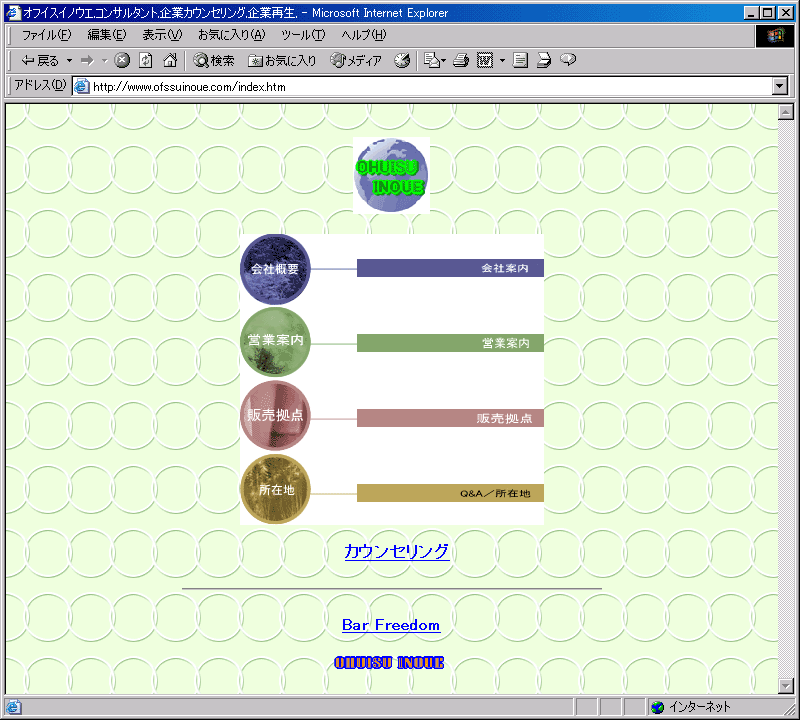Maximize the Internet Explorer window
The width and height of the screenshot is (800, 720).
pyautogui.click(x=767, y=13)
